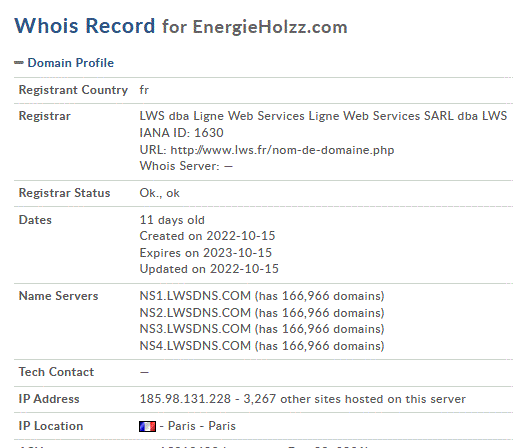Viewport: 513px width, 448px height.
Task: Open NS4 166,966 domains count
Action: (x=320, y=346)
